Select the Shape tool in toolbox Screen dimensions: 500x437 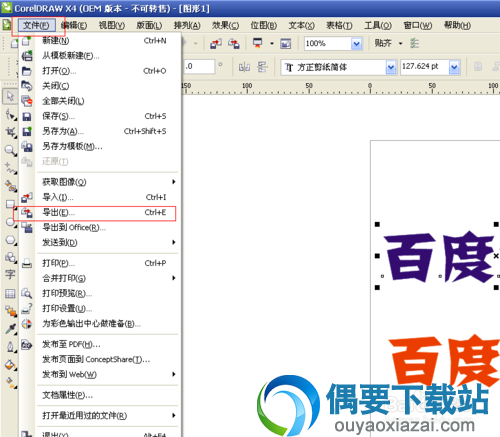click(10, 115)
